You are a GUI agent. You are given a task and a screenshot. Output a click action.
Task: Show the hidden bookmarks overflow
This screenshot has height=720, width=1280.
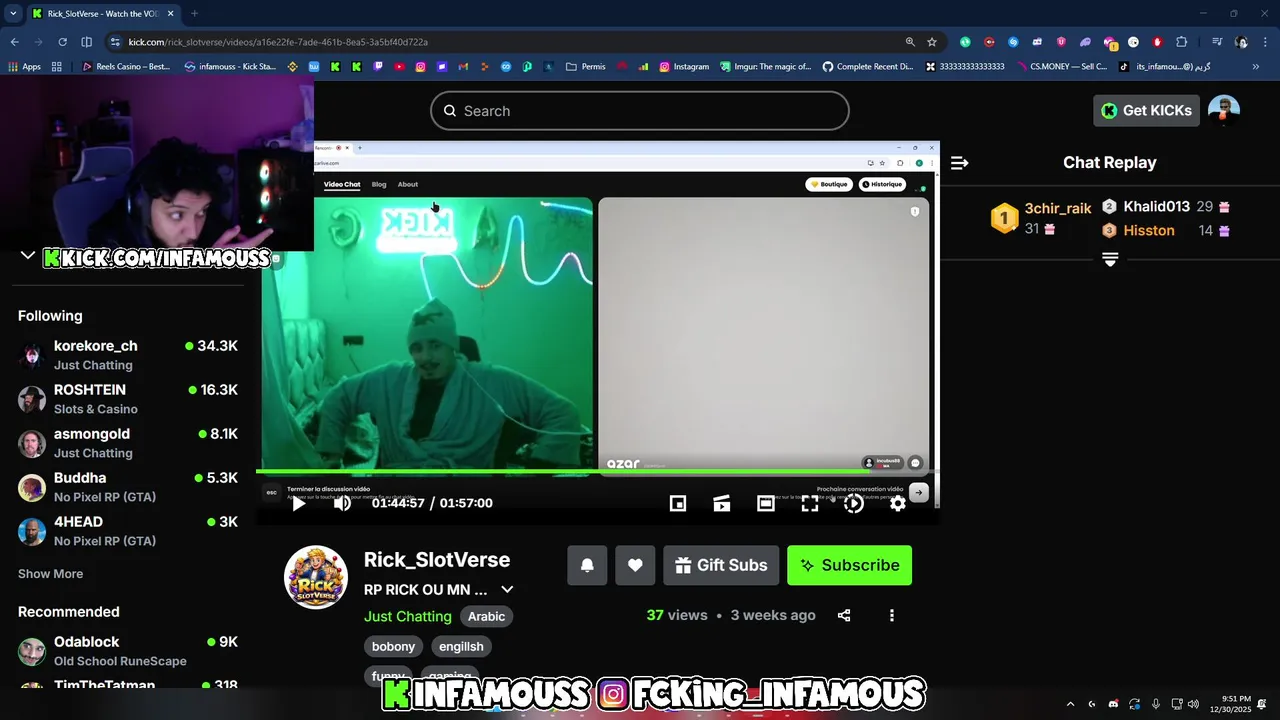(1256, 67)
